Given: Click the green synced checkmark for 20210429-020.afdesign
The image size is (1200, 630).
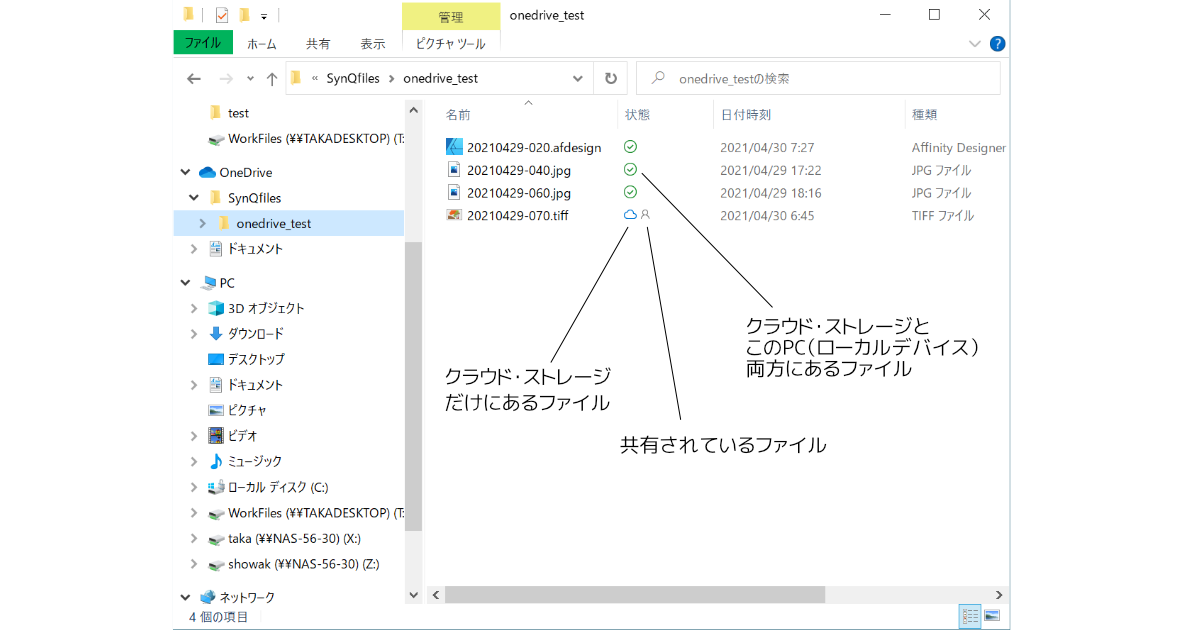Looking at the screenshot, I should pos(630,147).
